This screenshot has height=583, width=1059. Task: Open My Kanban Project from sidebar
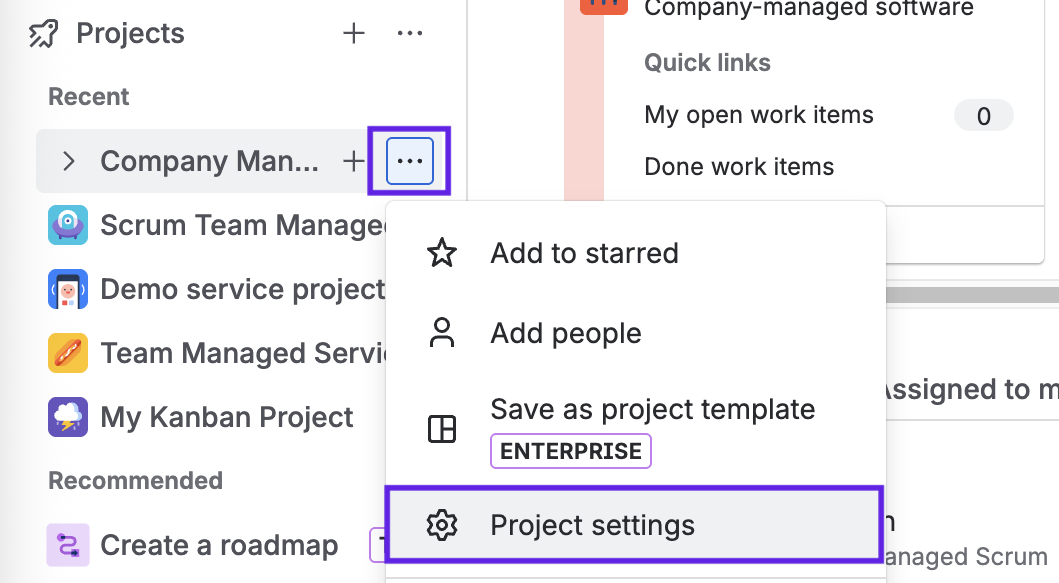point(226,417)
